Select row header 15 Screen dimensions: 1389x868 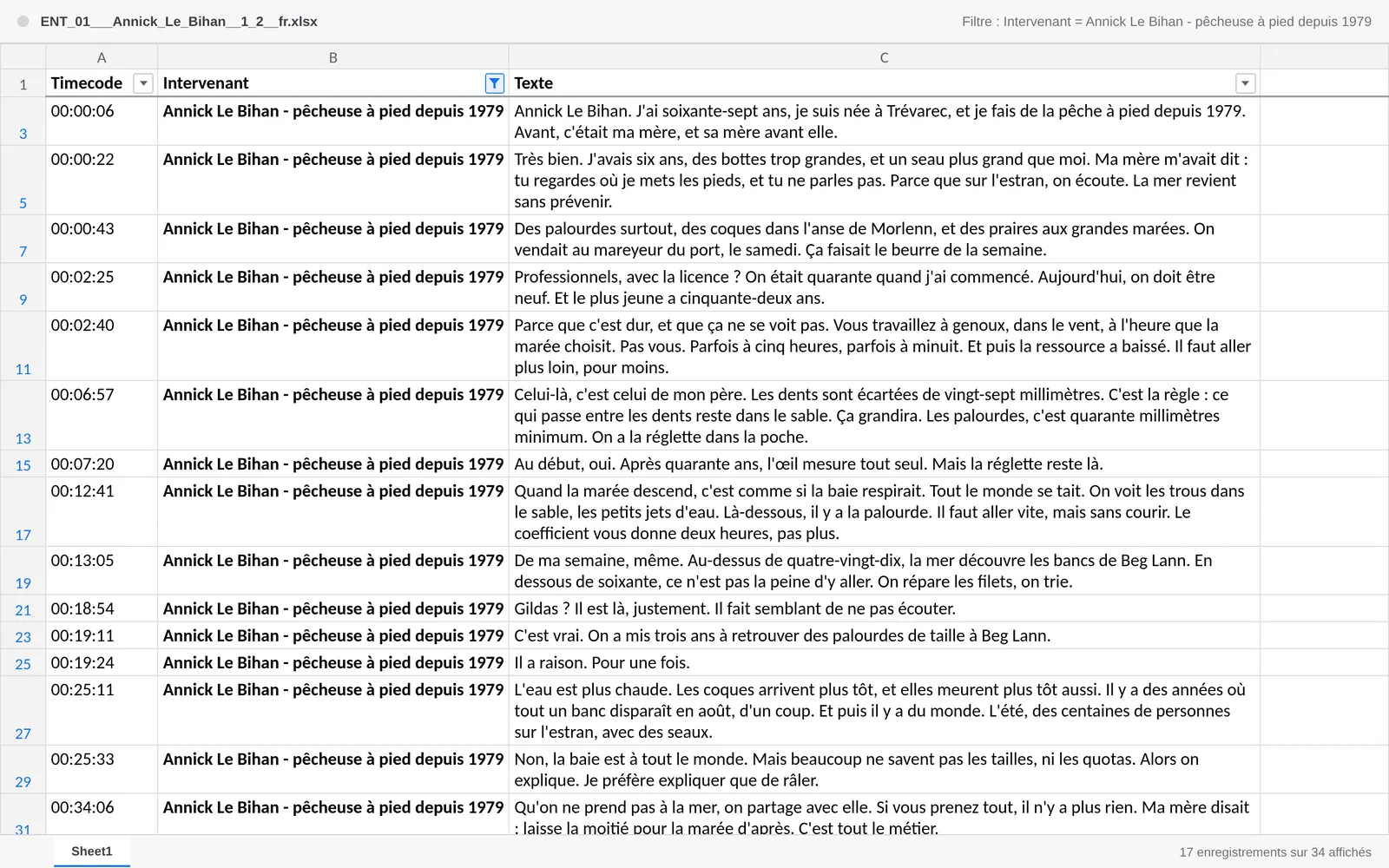click(x=23, y=464)
